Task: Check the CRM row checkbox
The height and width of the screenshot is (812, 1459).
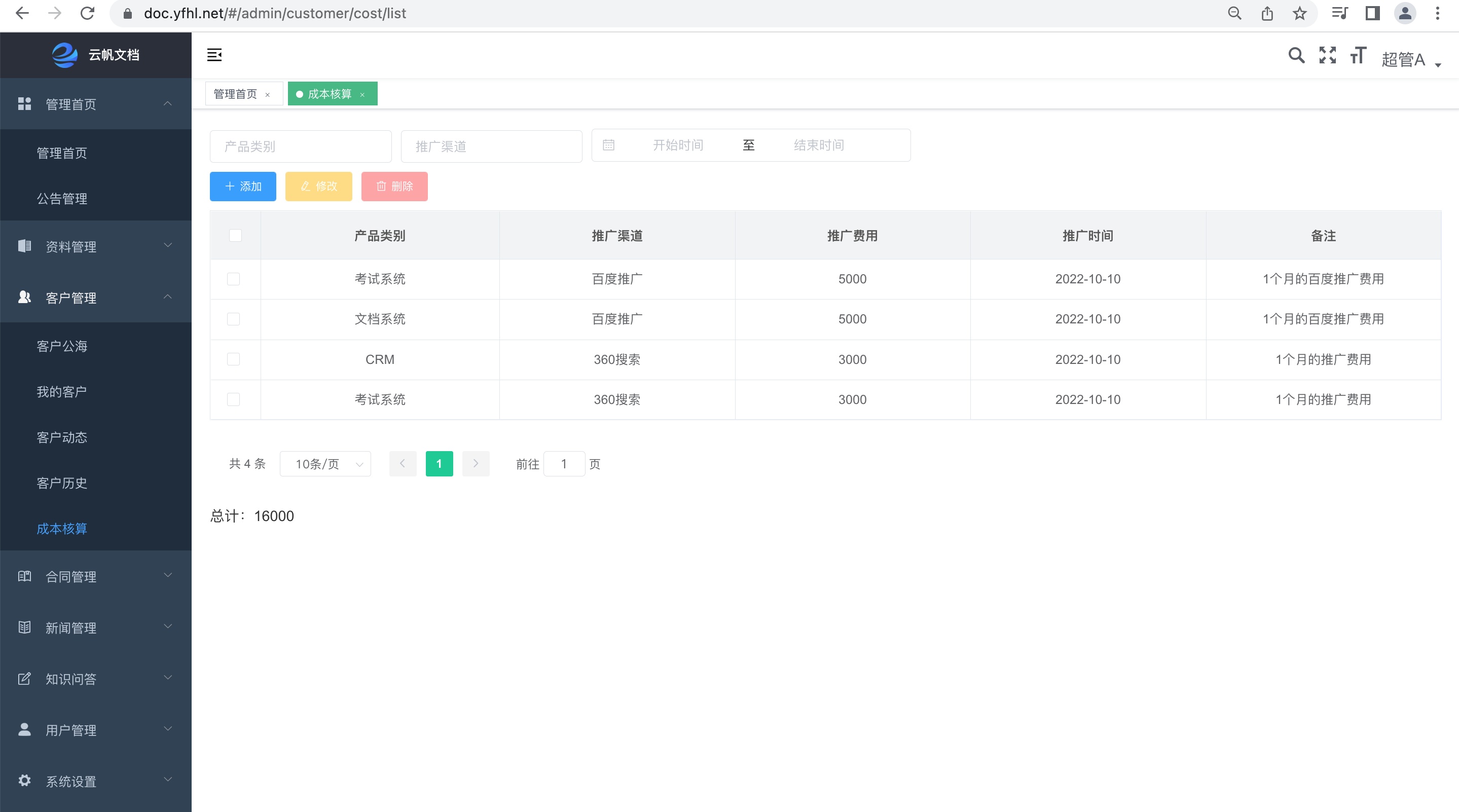Action: click(233, 359)
